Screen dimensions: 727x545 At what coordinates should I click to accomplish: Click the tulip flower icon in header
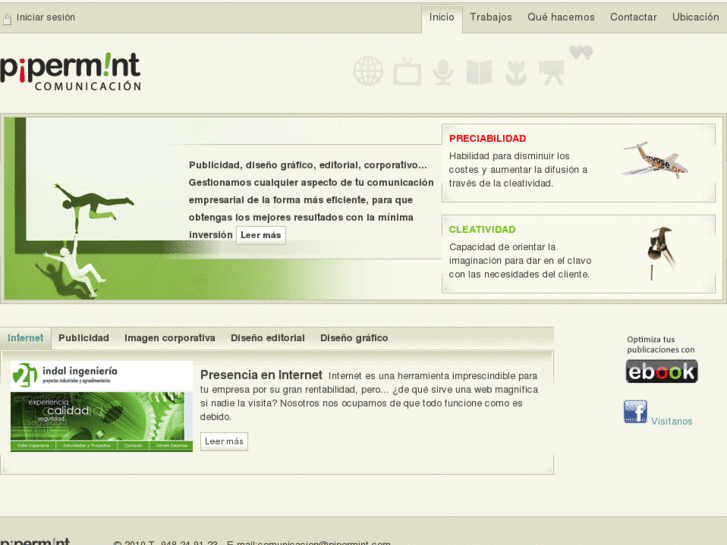click(516, 73)
